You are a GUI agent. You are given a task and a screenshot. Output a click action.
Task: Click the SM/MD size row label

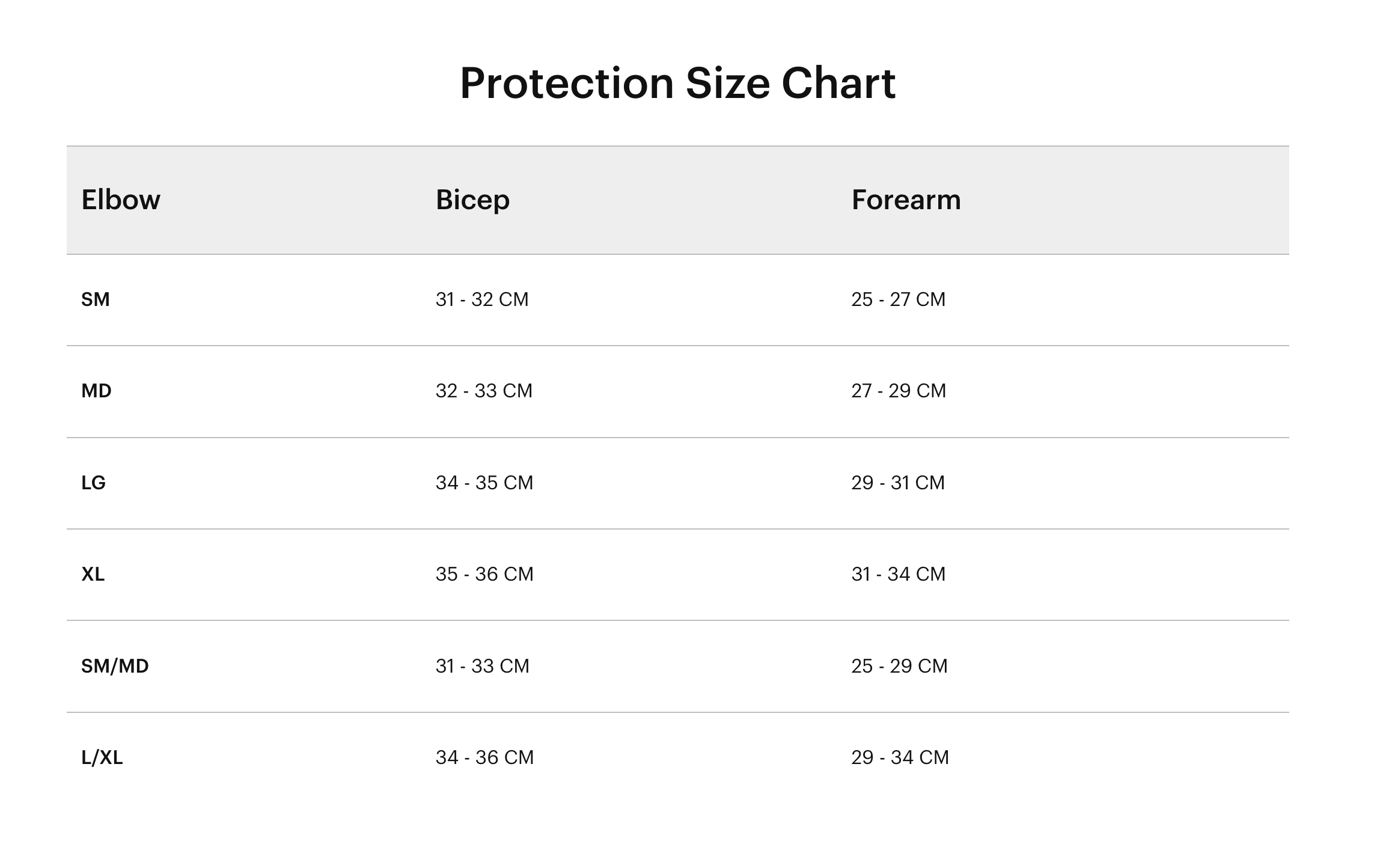[x=115, y=666]
